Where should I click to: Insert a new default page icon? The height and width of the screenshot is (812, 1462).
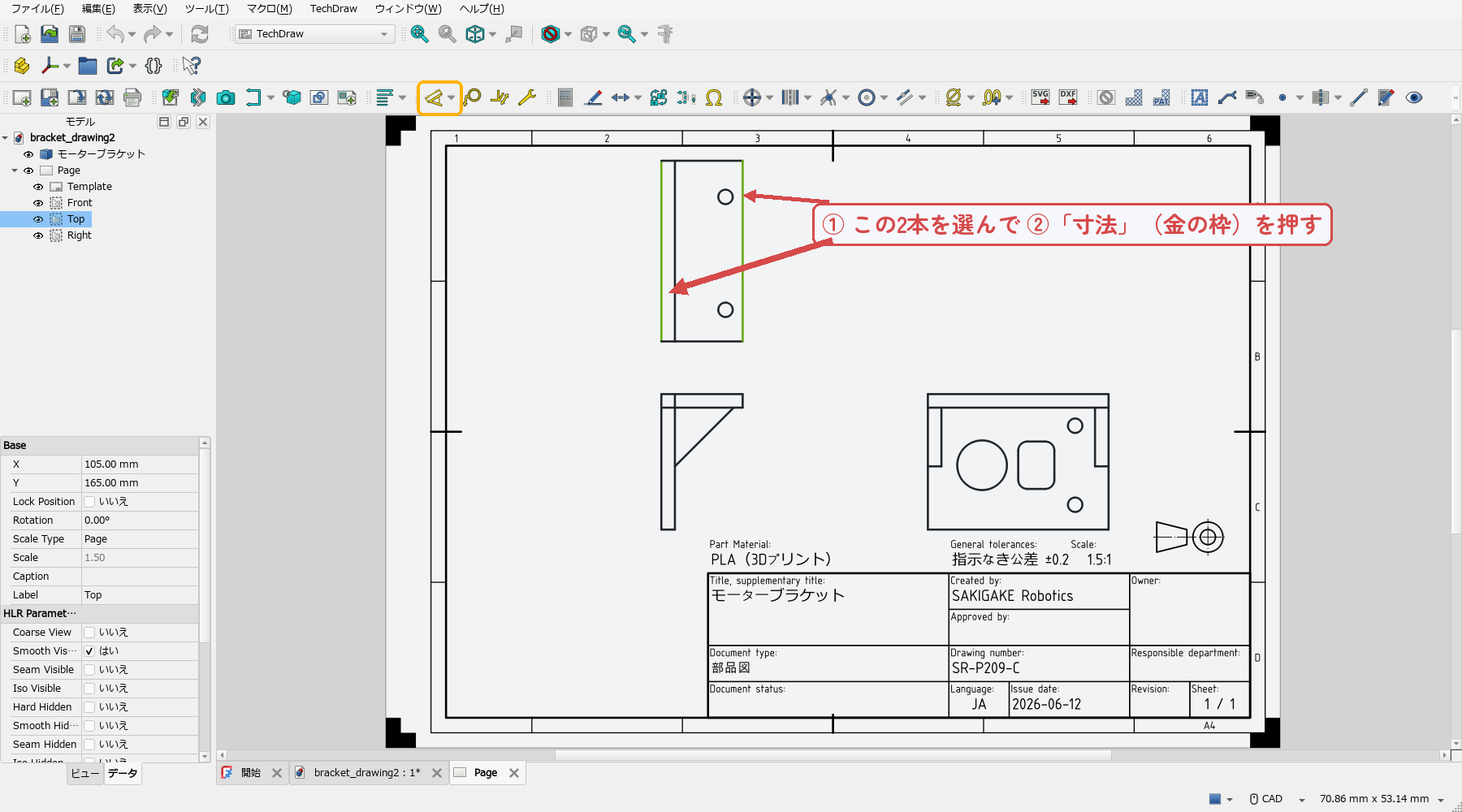pyautogui.click(x=22, y=98)
